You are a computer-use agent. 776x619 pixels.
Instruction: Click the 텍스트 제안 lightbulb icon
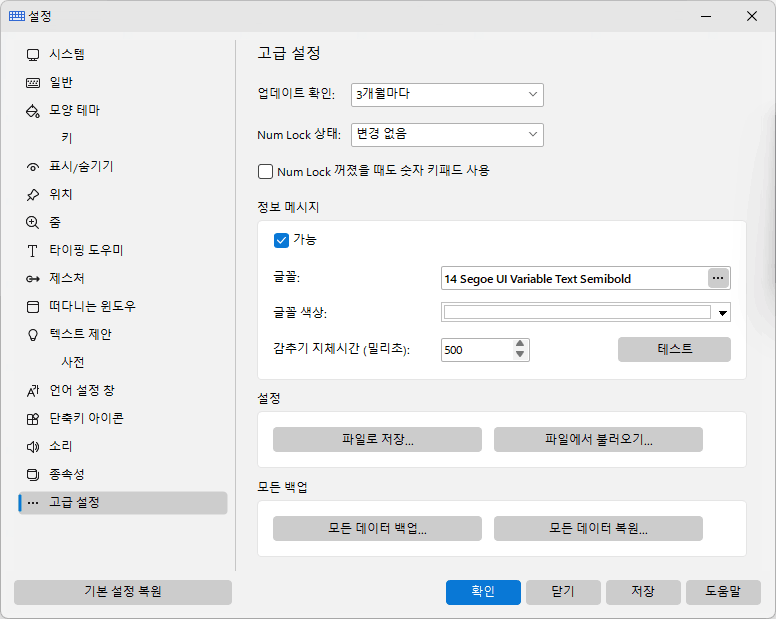point(33,335)
